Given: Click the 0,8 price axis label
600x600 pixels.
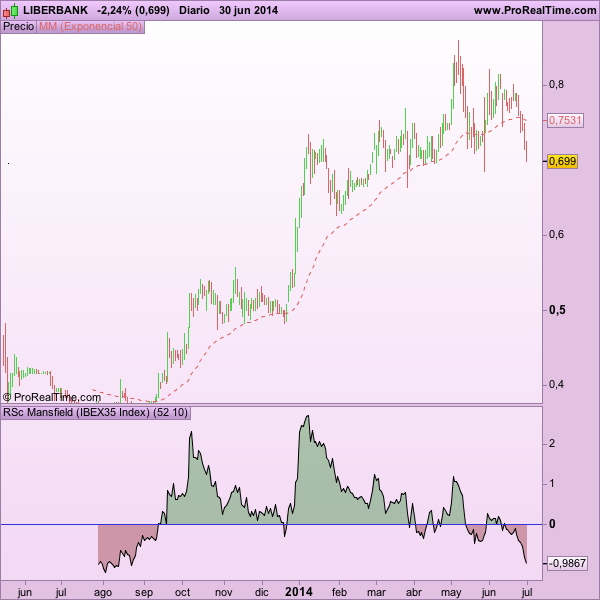Looking at the screenshot, I should point(556,85).
